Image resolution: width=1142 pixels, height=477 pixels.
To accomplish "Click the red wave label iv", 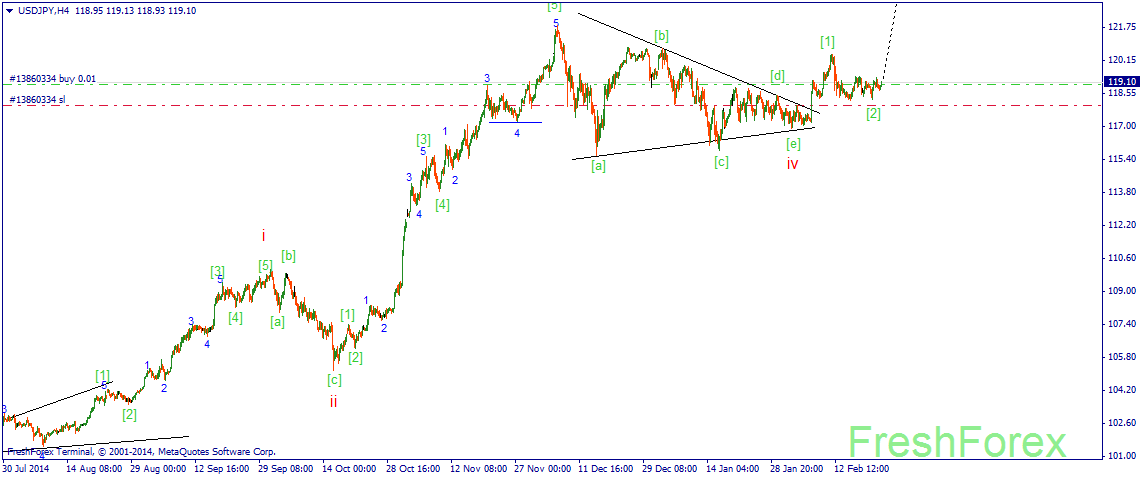I will click(x=792, y=164).
